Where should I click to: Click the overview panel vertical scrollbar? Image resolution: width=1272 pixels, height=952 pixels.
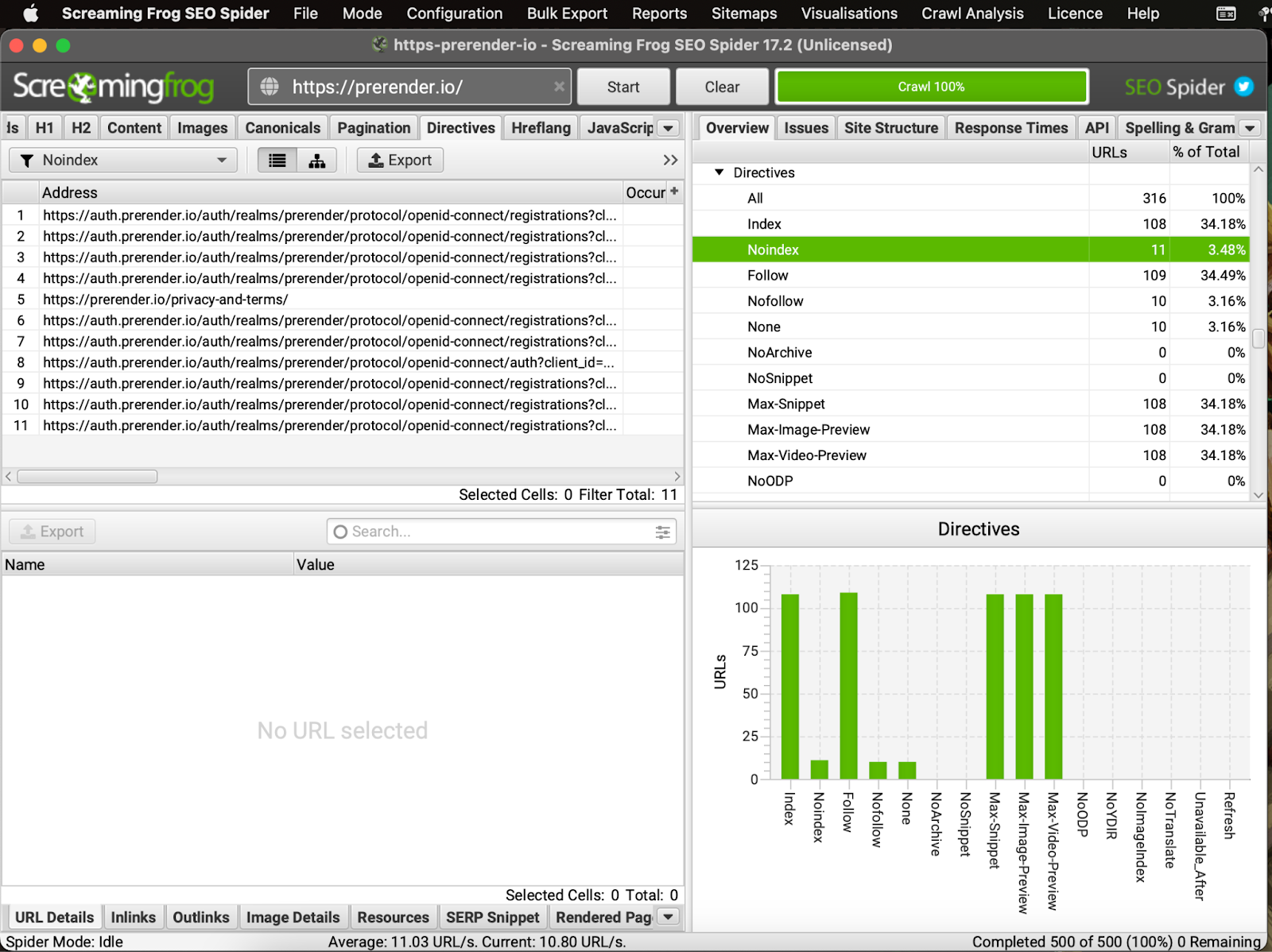pos(1258,339)
